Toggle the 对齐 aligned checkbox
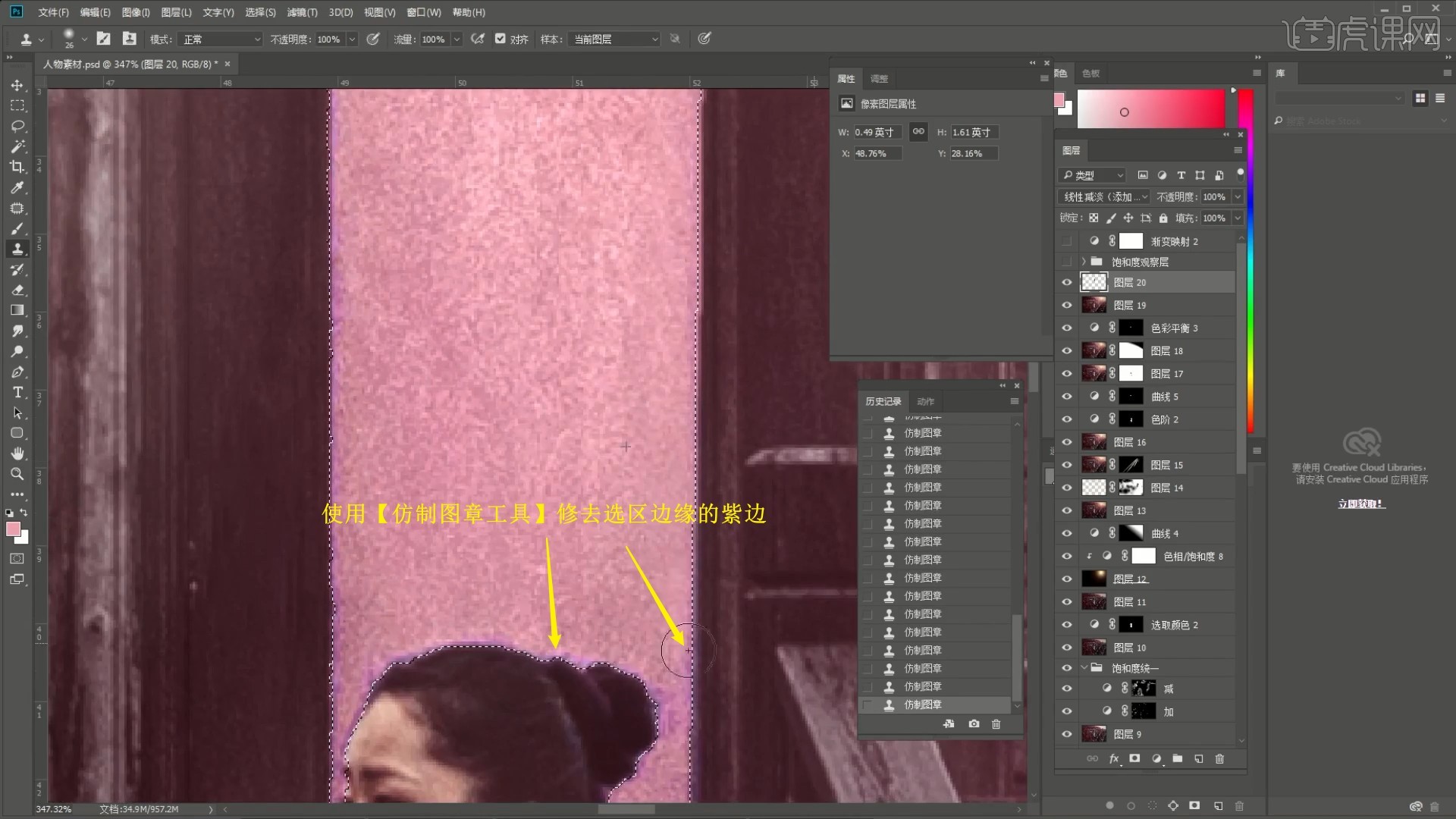The image size is (1456, 819). 500,39
